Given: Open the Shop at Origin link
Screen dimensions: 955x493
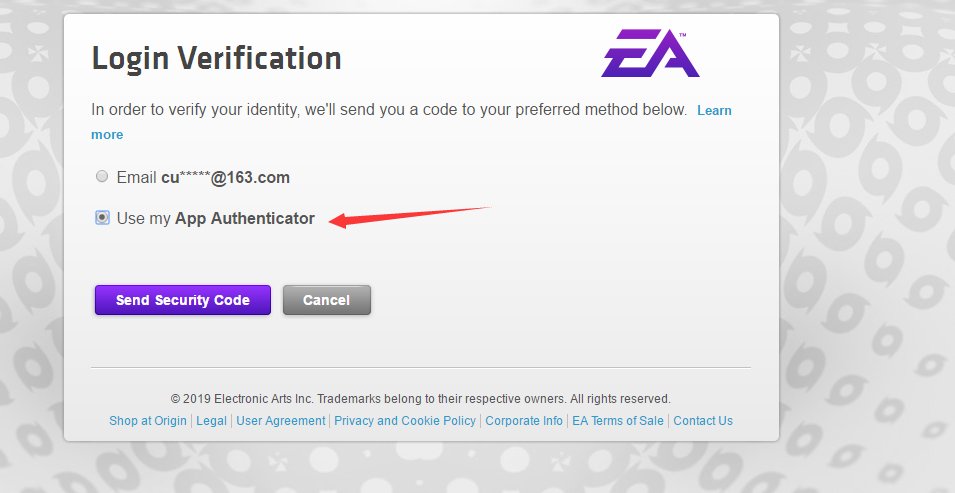Looking at the screenshot, I should coord(148,421).
